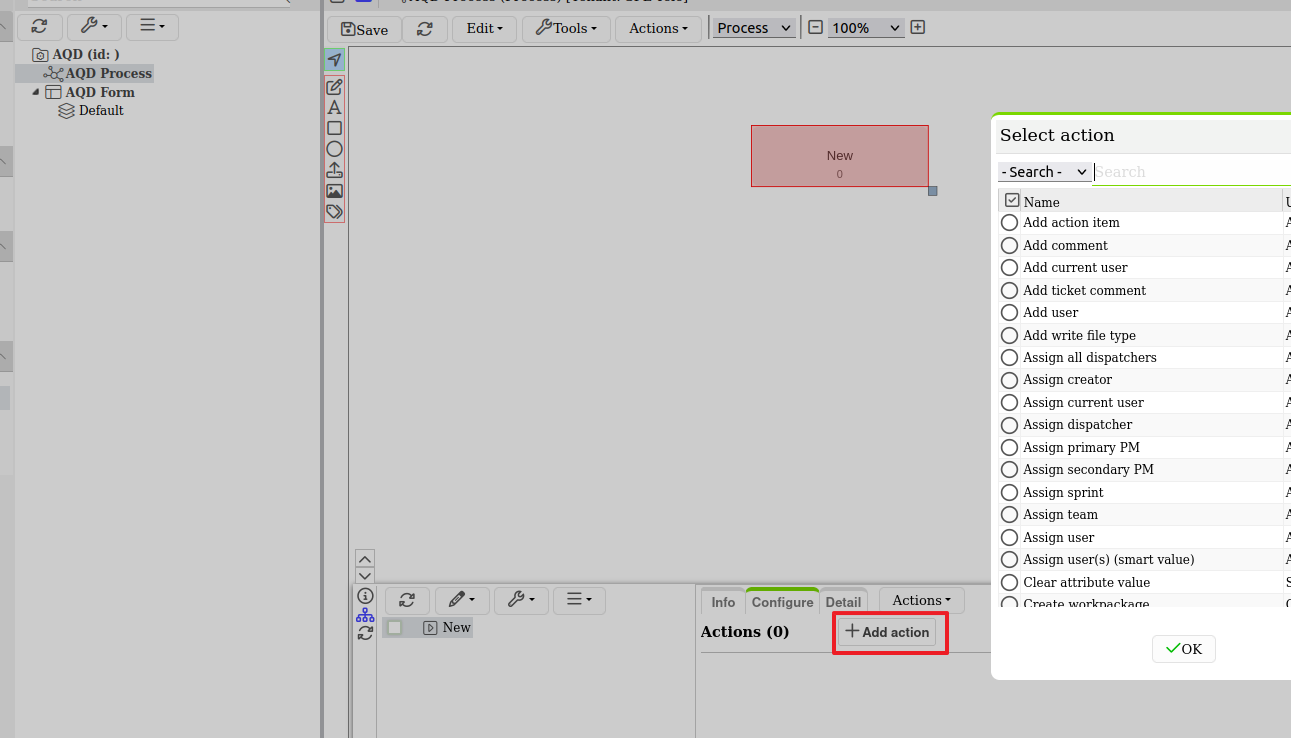The image size is (1291, 738).
Task: Select the Add comment radio button
Action: click(1009, 245)
